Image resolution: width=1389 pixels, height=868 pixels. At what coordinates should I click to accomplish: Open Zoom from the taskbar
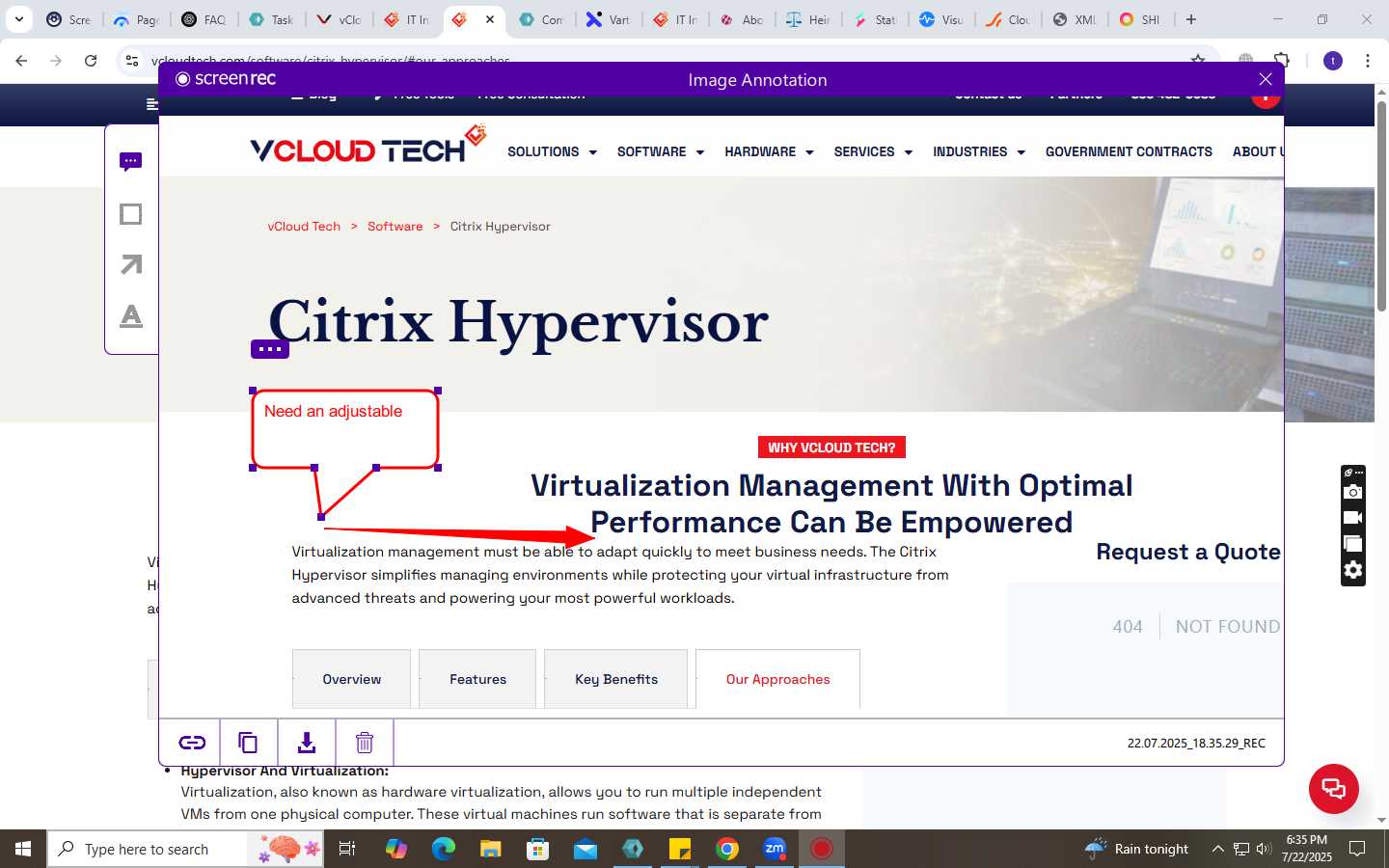click(775, 849)
